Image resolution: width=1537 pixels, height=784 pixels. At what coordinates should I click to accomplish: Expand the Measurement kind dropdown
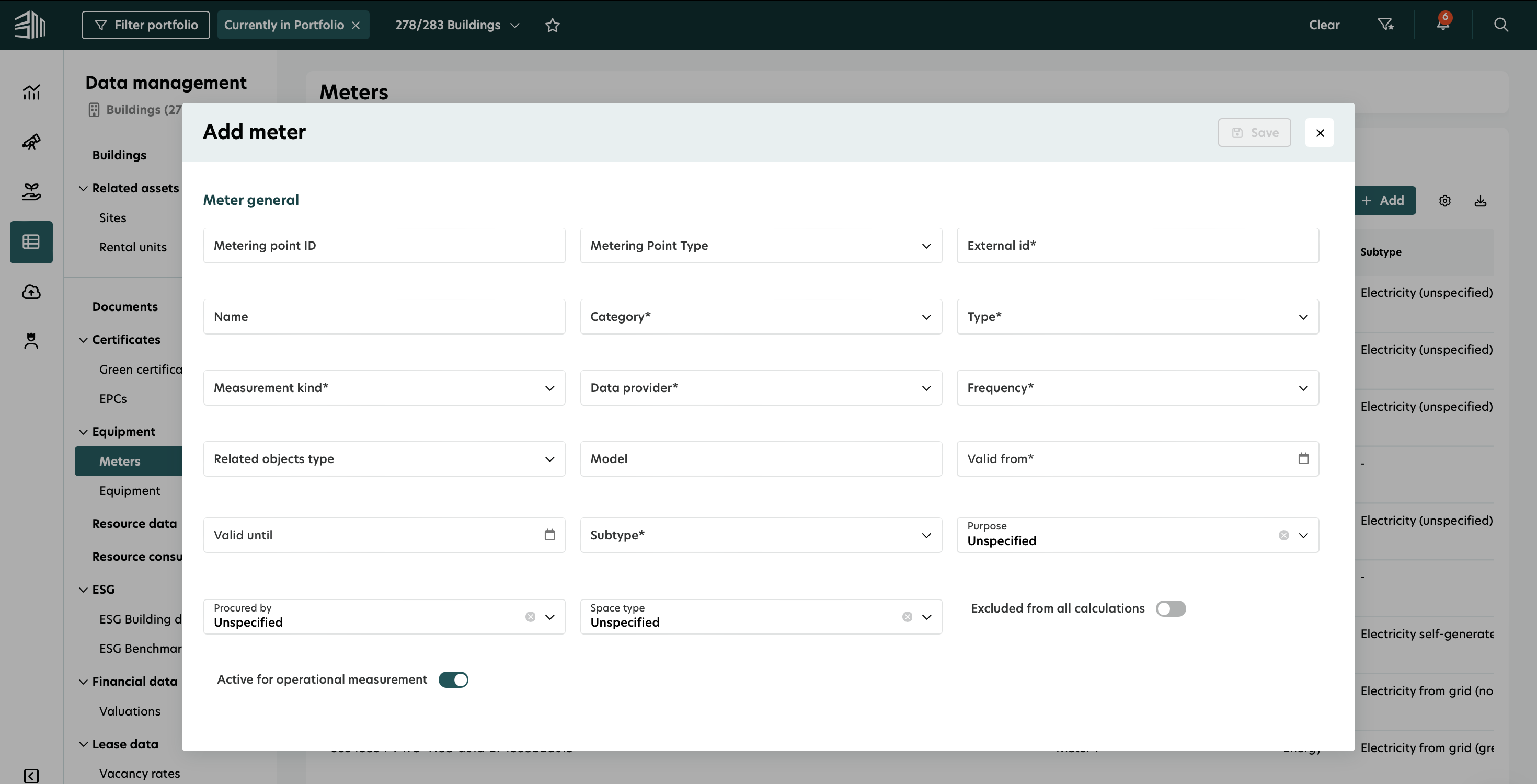(x=384, y=388)
